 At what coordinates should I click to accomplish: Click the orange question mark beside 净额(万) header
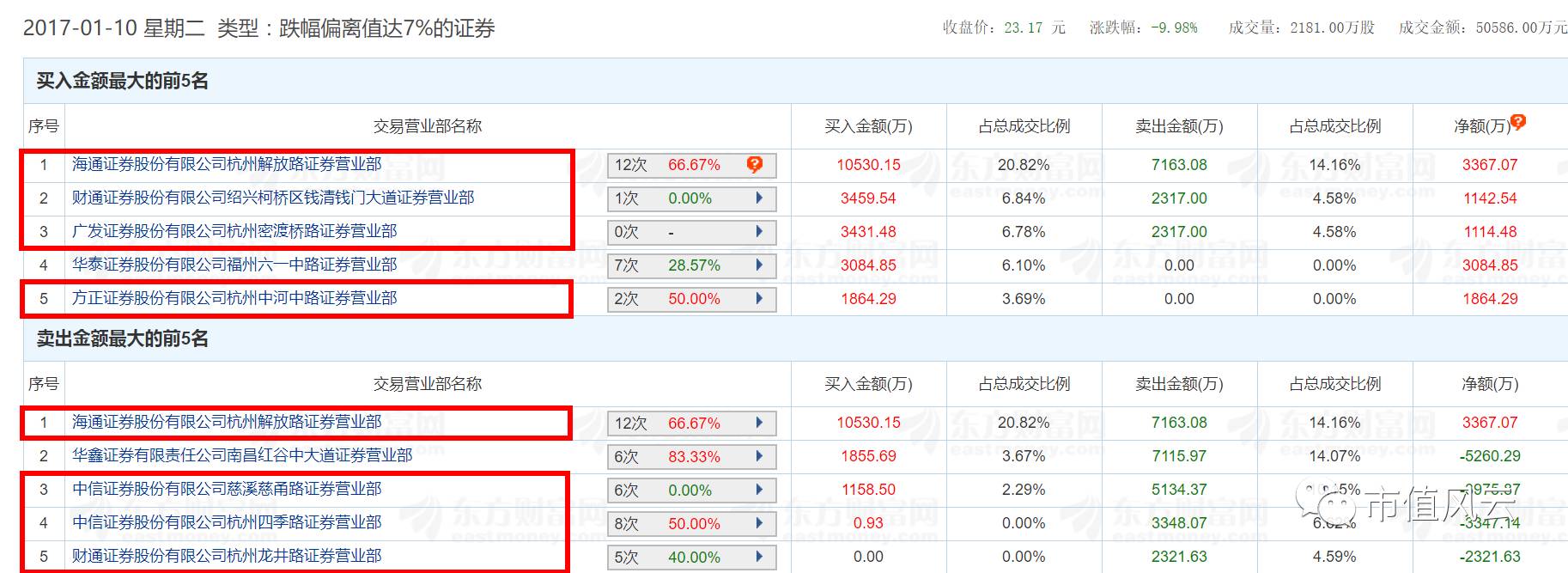(x=1518, y=122)
